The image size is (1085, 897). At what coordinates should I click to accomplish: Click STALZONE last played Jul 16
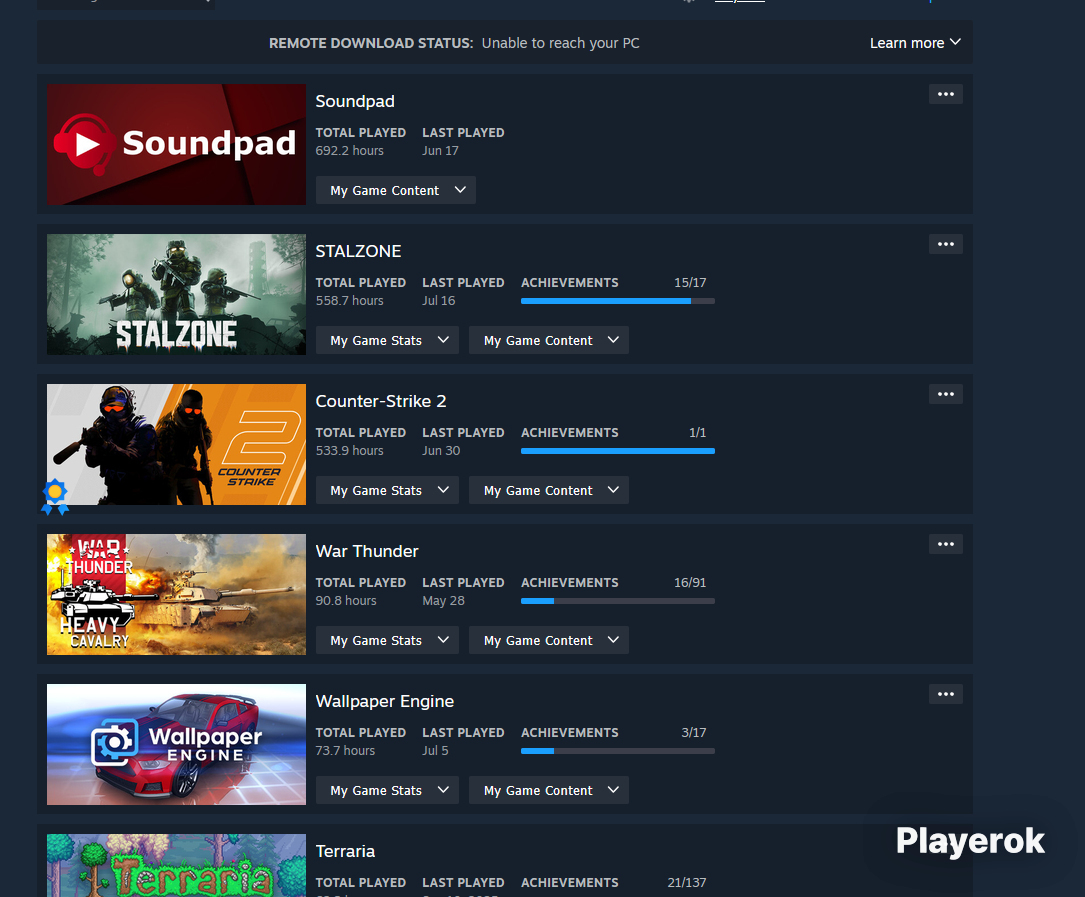pos(439,300)
